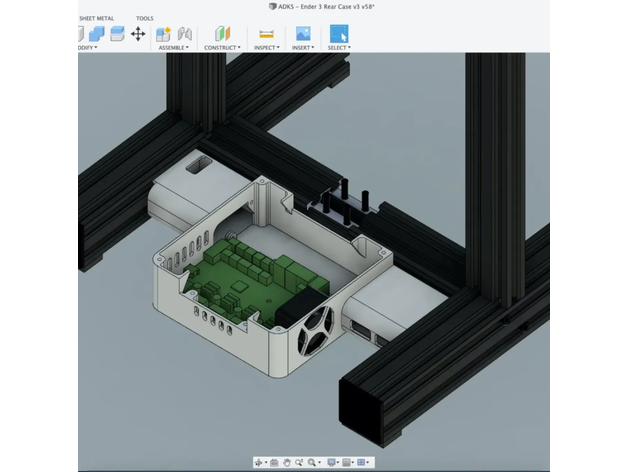628x472 pixels.
Task: Expand the Assemble menu
Action: pyautogui.click(x=172, y=48)
